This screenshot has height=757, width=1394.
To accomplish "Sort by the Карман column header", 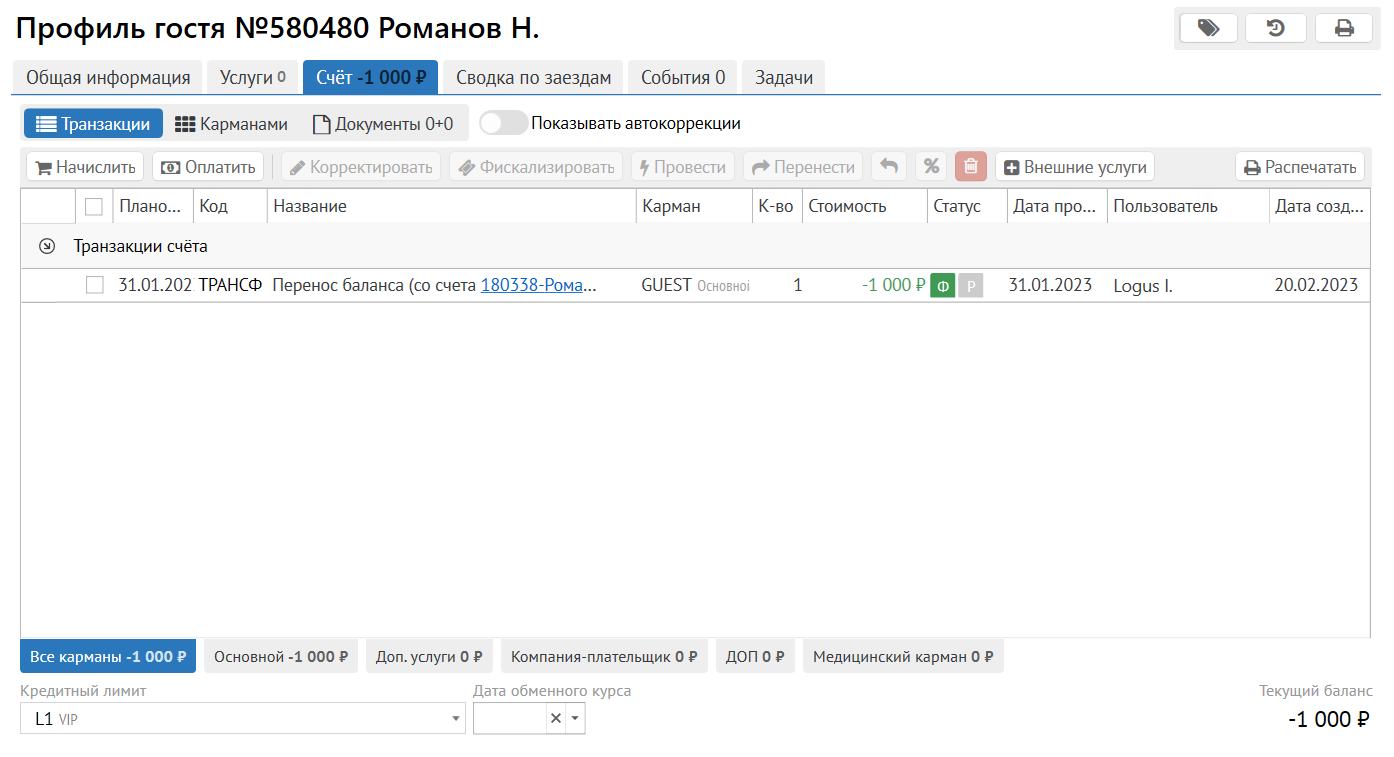I will [695, 207].
